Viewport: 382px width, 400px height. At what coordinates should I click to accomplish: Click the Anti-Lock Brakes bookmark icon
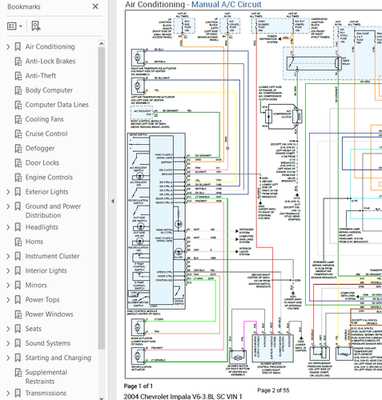pyautogui.click(x=18, y=61)
